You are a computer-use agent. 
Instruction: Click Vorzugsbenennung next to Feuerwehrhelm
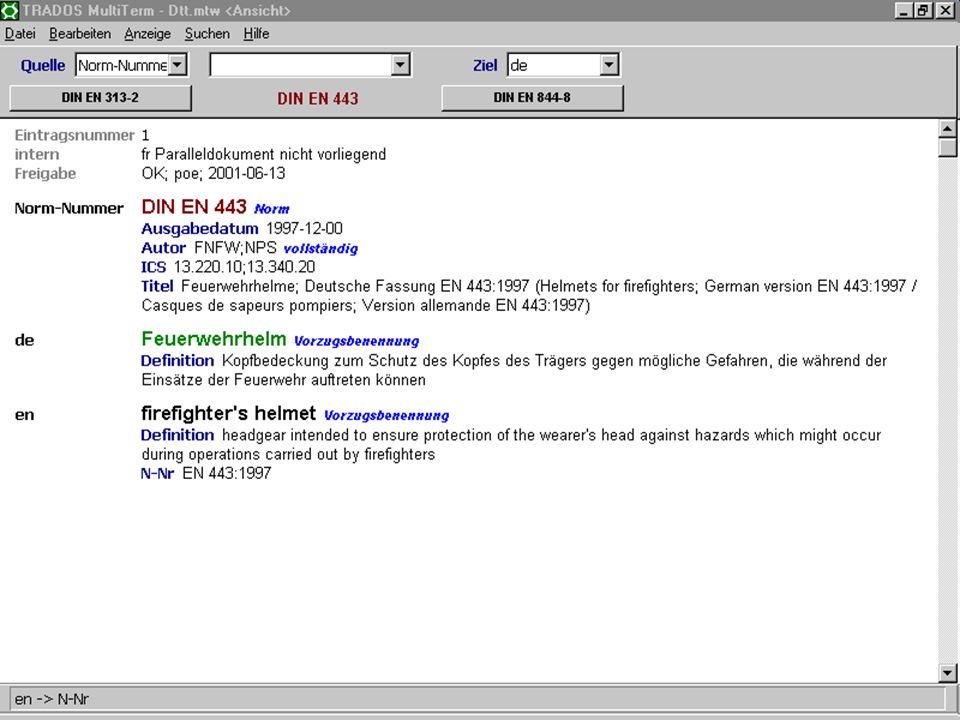point(356,341)
